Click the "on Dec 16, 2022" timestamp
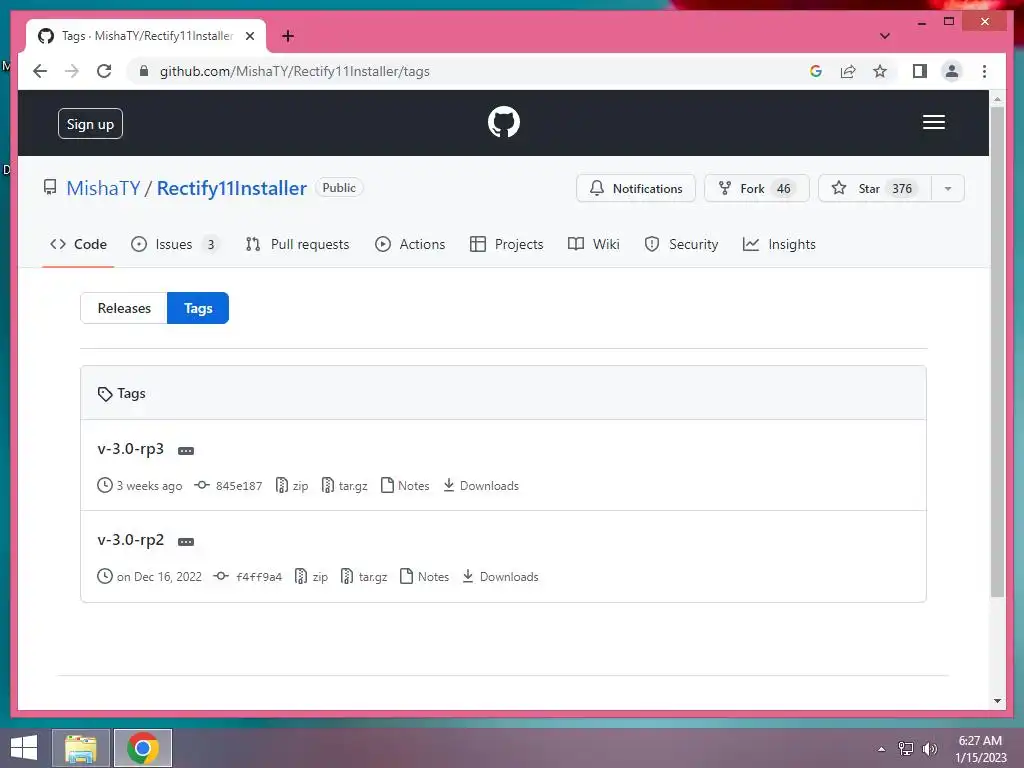This screenshot has height=768, width=1024. [159, 577]
